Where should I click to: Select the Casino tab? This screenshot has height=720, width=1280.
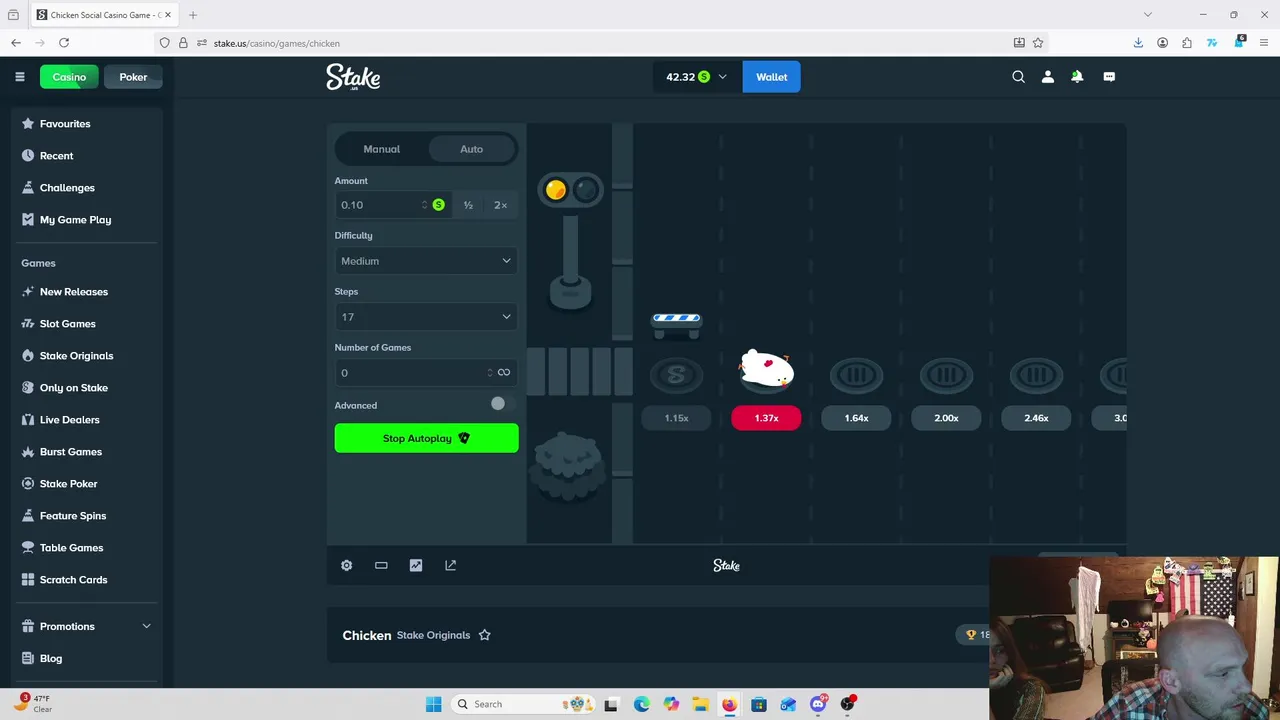(69, 77)
